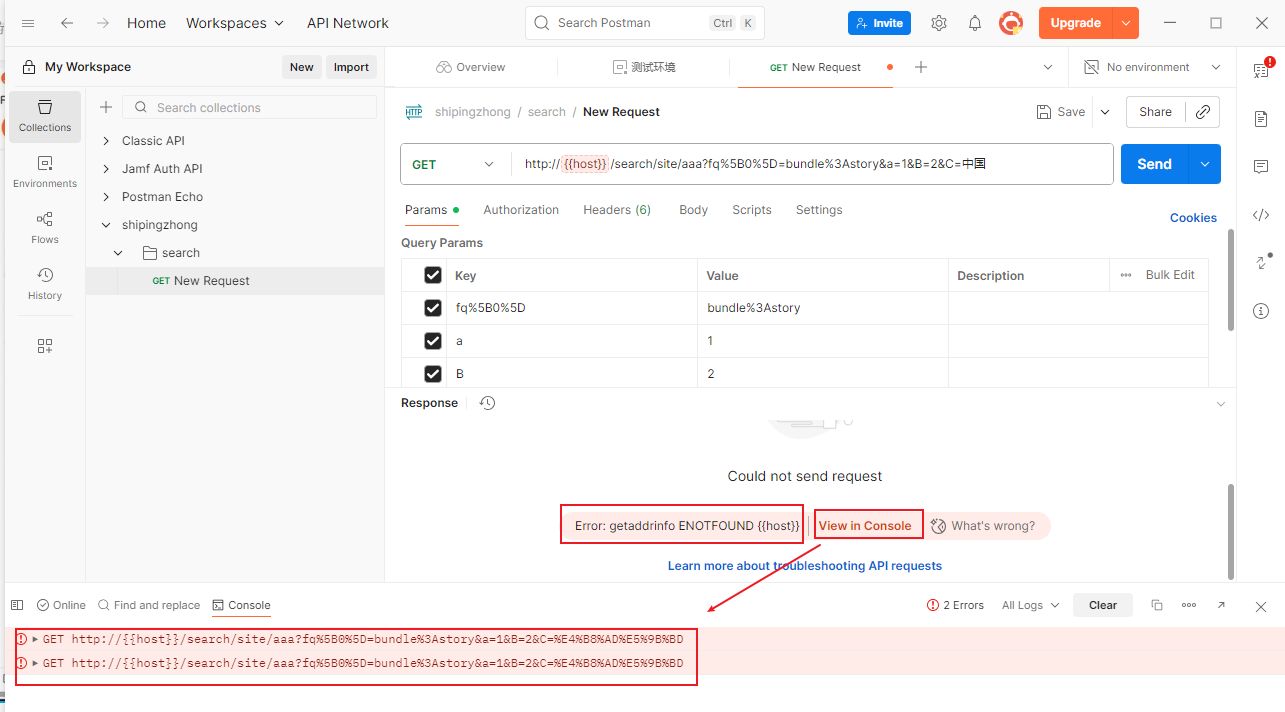The width and height of the screenshot is (1285, 712).
Task: Open the Flows sidebar icon
Action: tap(45, 228)
